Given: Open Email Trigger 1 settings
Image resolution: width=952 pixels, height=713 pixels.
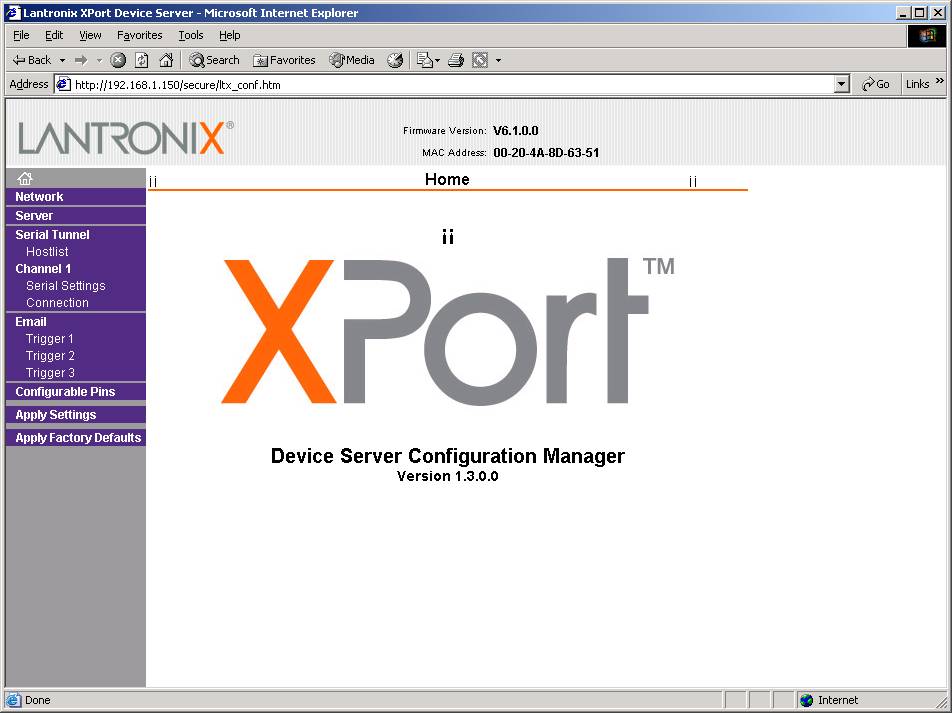Looking at the screenshot, I should coord(49,339).
